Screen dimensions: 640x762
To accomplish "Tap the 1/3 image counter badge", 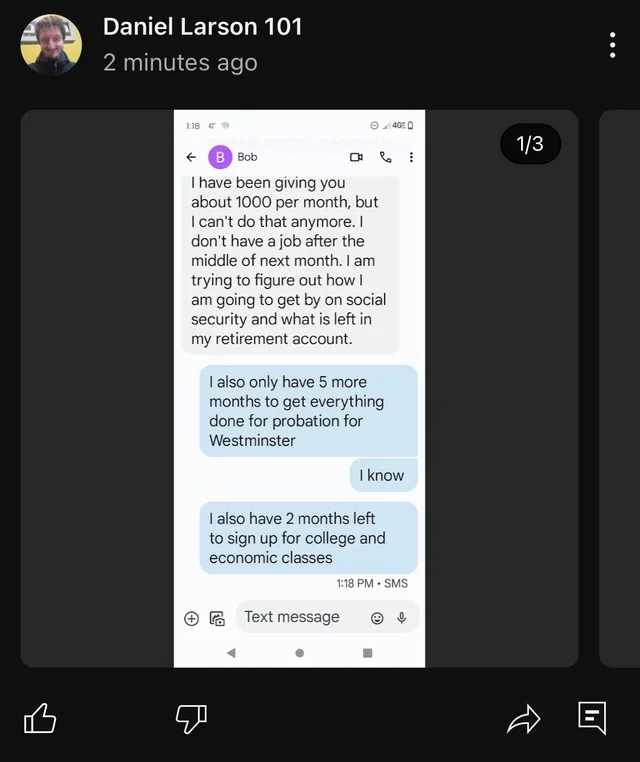I will (530, 144).
